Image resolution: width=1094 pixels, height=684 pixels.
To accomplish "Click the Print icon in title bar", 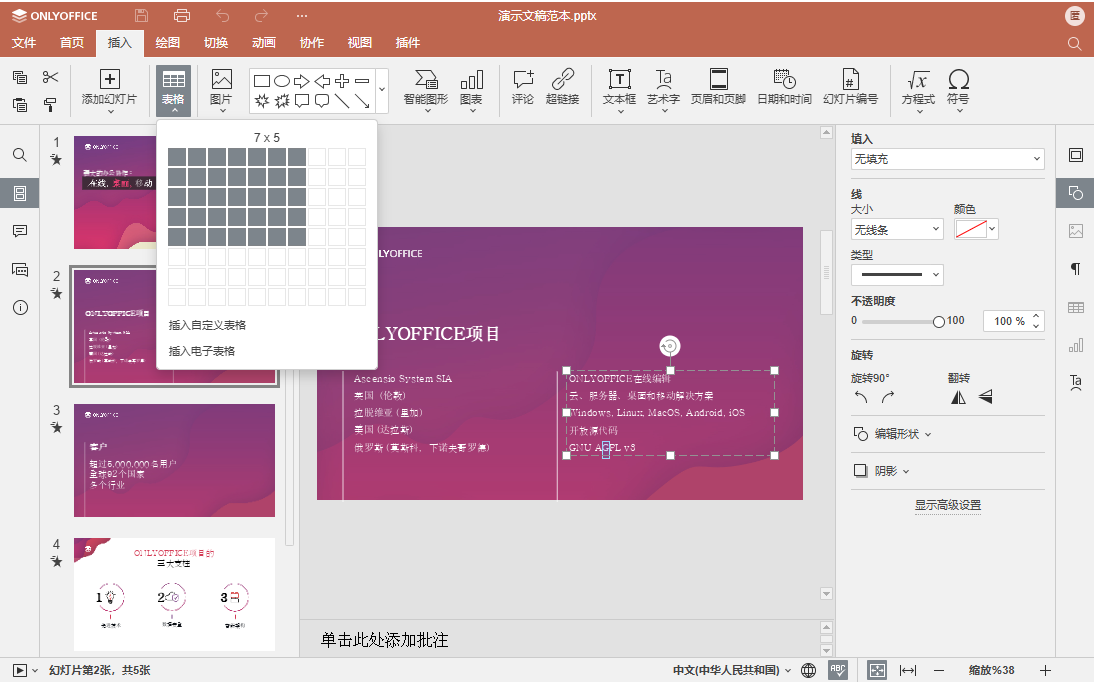I will tap(181, 15).
